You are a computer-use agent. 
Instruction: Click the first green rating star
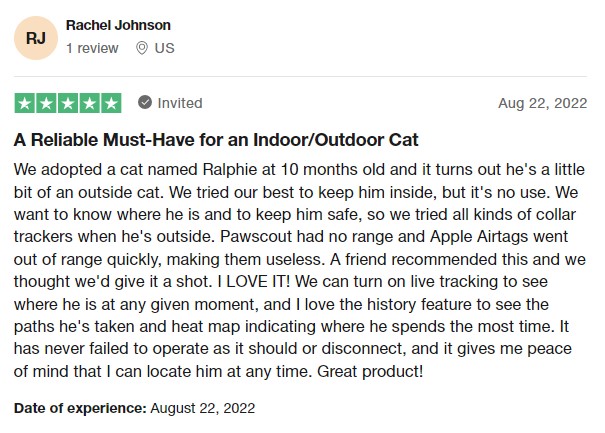(25, 103)
